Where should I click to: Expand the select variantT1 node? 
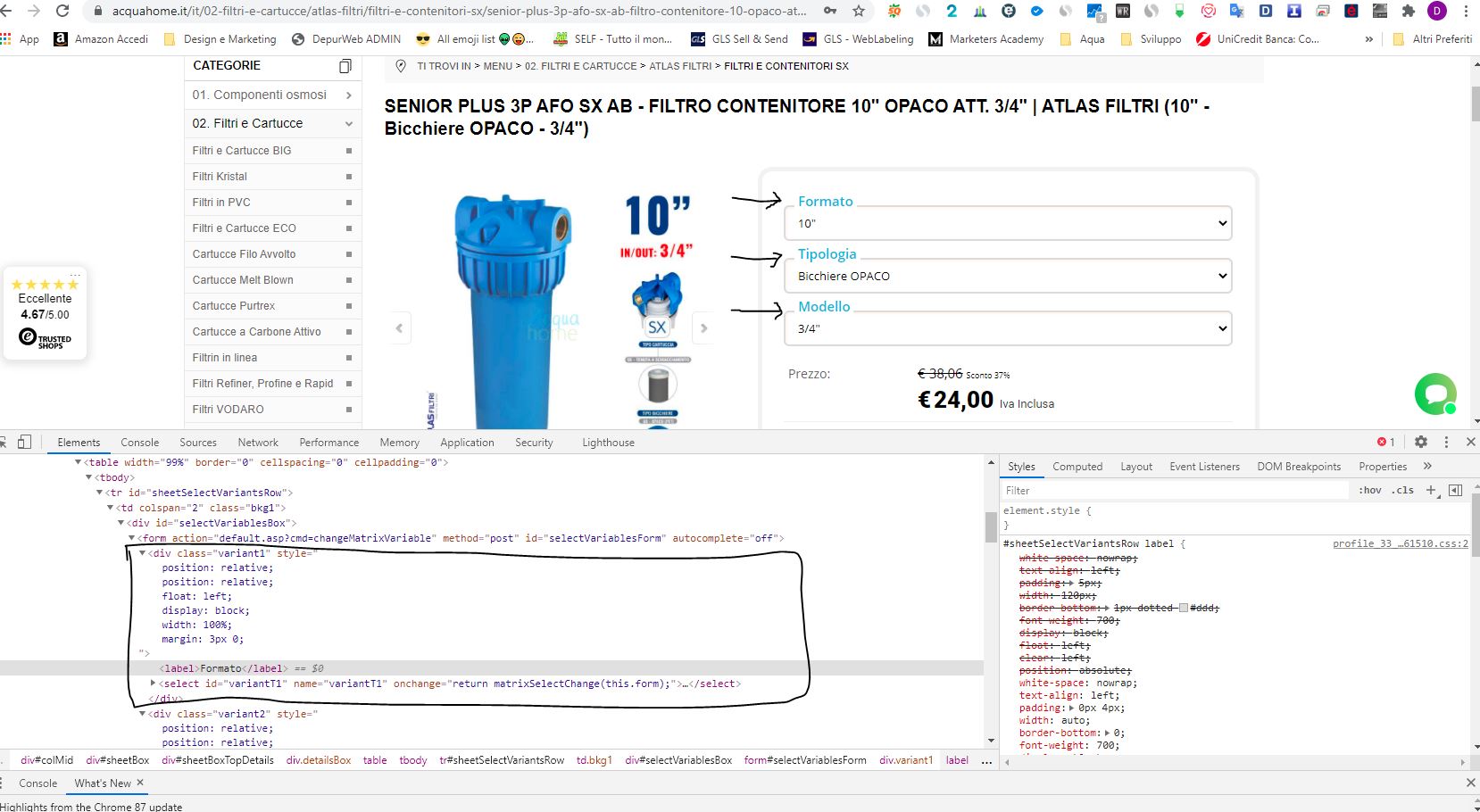click(153, 684)
